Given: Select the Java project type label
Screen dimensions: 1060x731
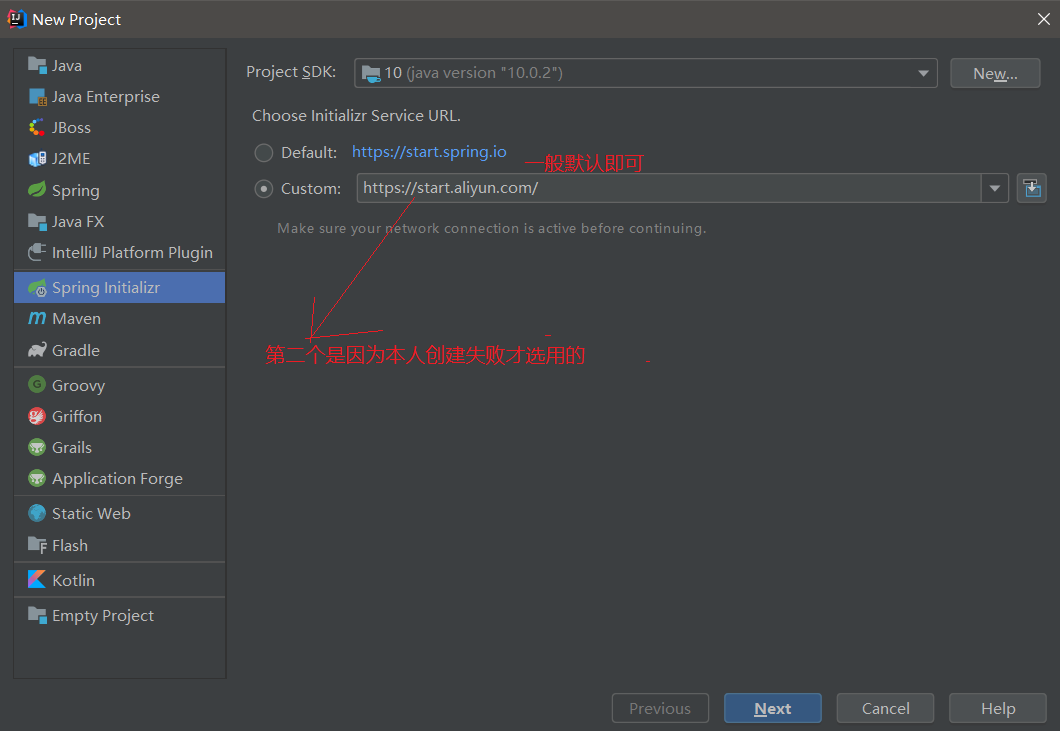Looking at the screenshot, I should [67, 66].
